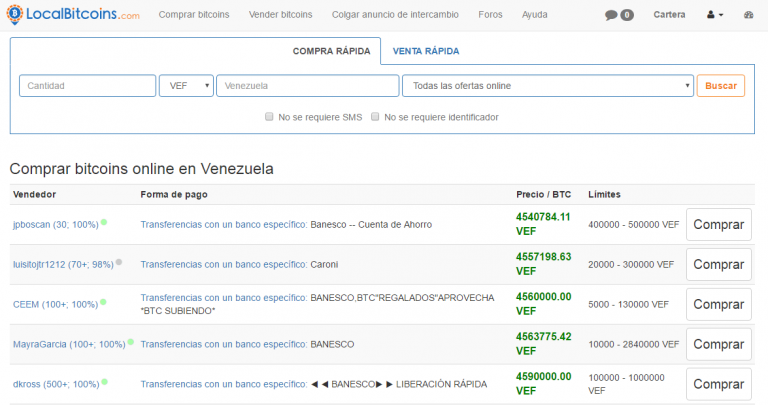The image size is (768, 405).
Task: Click the Cantidad amount input field
Action: [87, 86]
